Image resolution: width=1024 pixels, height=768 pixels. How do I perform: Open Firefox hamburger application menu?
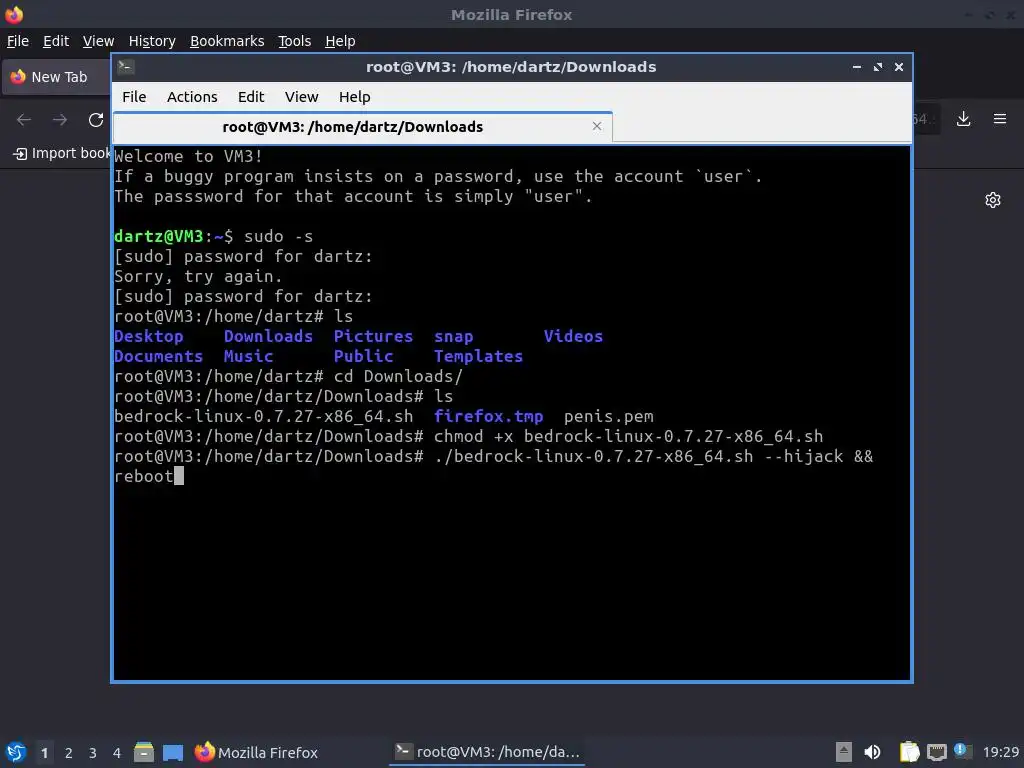[1000, 119]
